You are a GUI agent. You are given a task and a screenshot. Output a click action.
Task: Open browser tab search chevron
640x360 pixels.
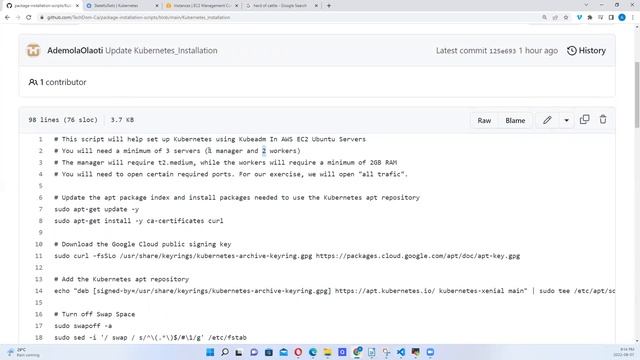pyautogui.click(x=586, y=5)
